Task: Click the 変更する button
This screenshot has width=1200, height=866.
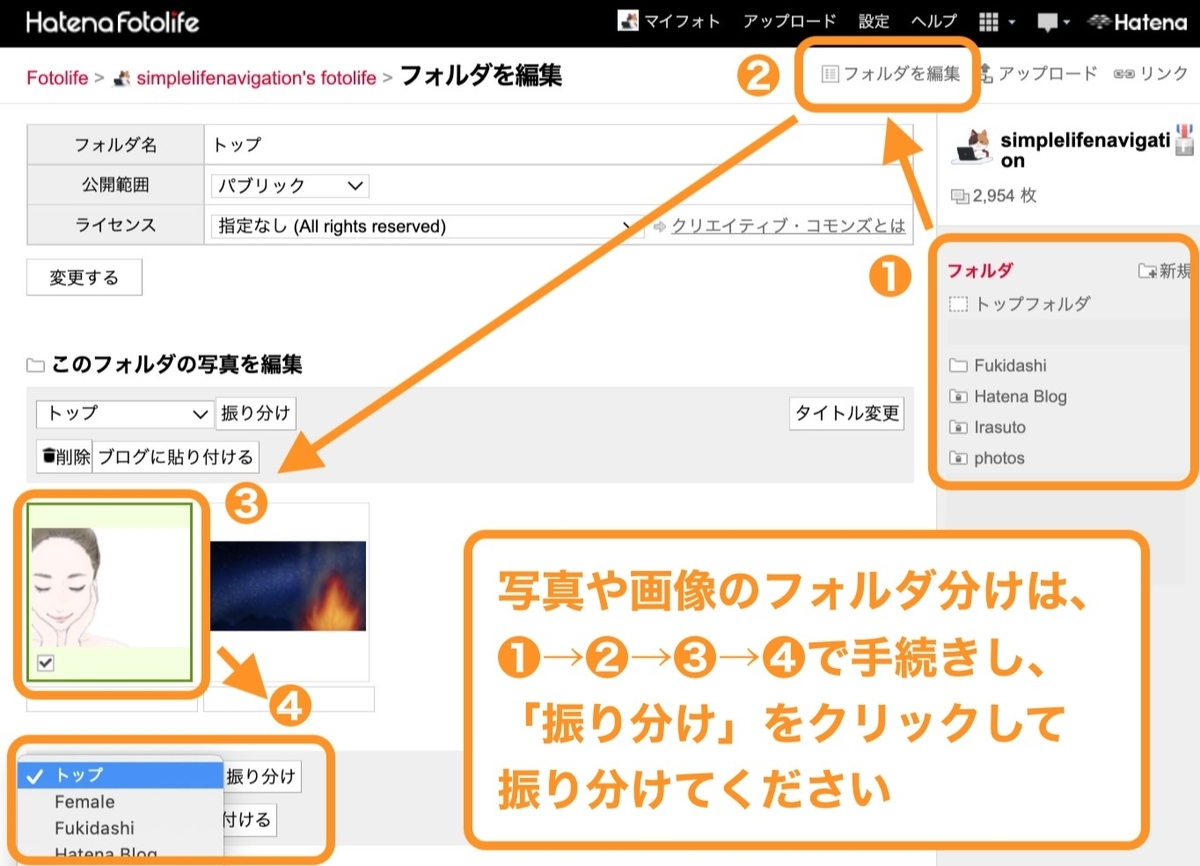Action: [x=84, y=277]
